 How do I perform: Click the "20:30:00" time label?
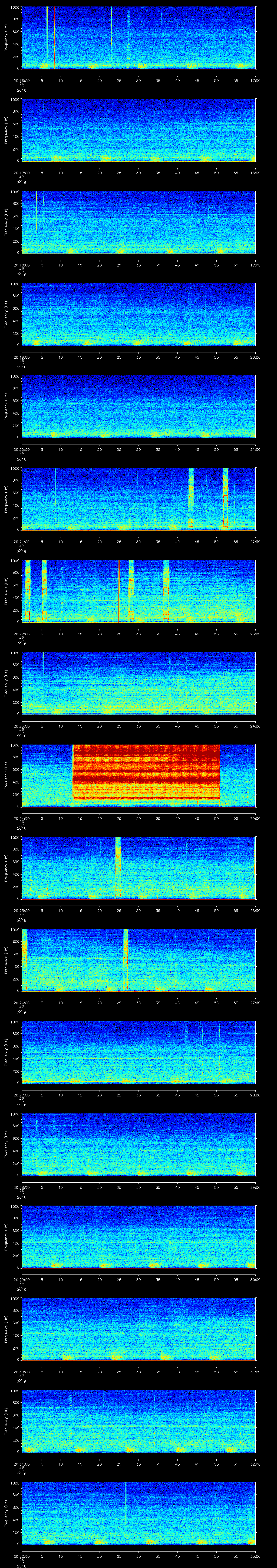point(21,1371)
